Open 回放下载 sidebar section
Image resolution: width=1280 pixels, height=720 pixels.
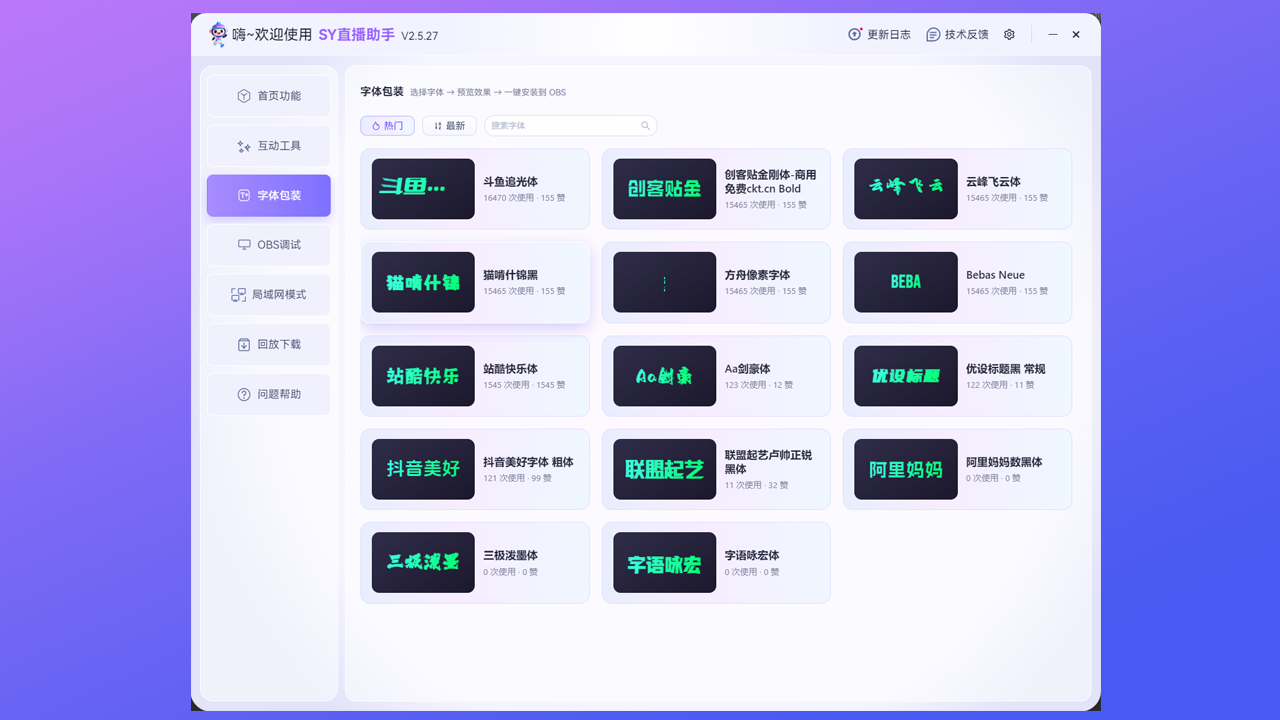269,344
